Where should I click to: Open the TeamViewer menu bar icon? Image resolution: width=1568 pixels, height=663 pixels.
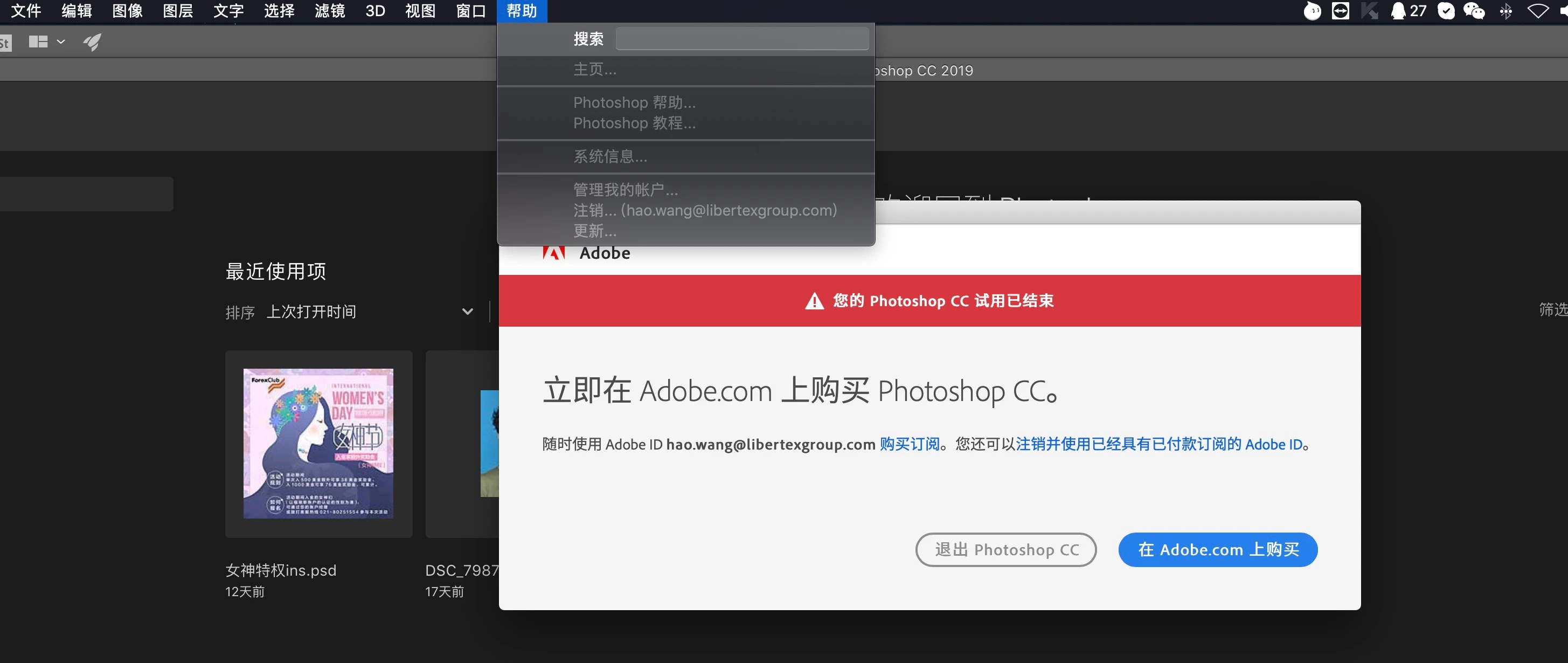1341,11
